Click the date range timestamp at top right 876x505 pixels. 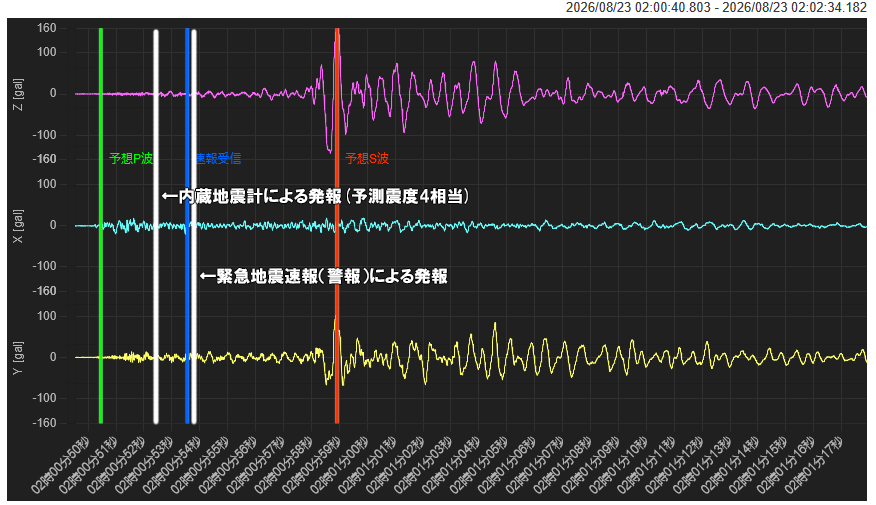pos(716,7)
